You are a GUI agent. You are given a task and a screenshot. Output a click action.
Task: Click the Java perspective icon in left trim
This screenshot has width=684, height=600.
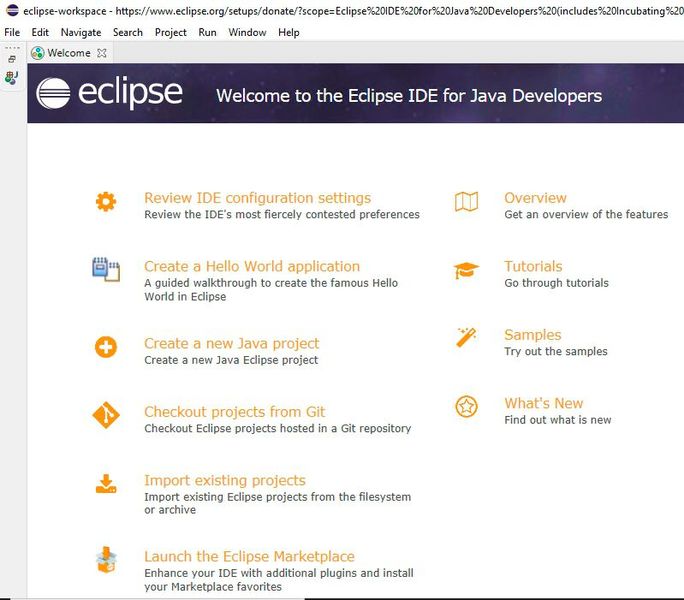pyautogui.click(x=12, y=78)
